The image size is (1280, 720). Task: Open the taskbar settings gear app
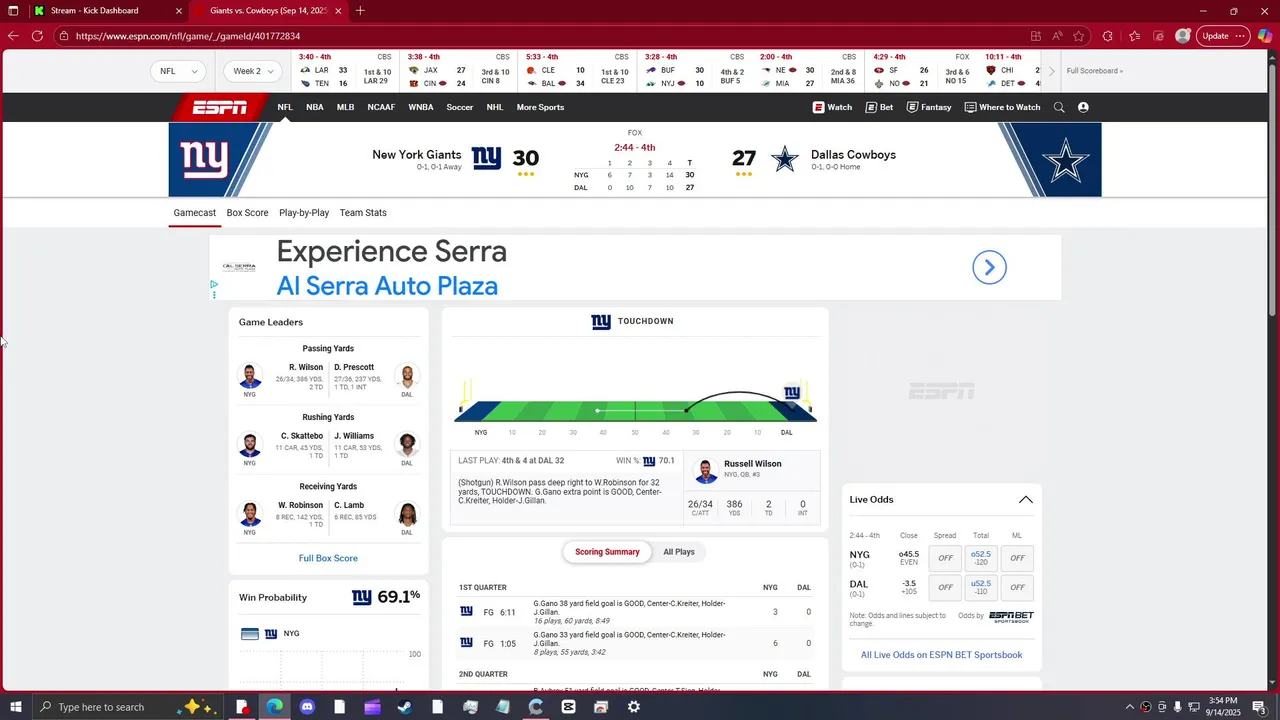click(634, 707)
